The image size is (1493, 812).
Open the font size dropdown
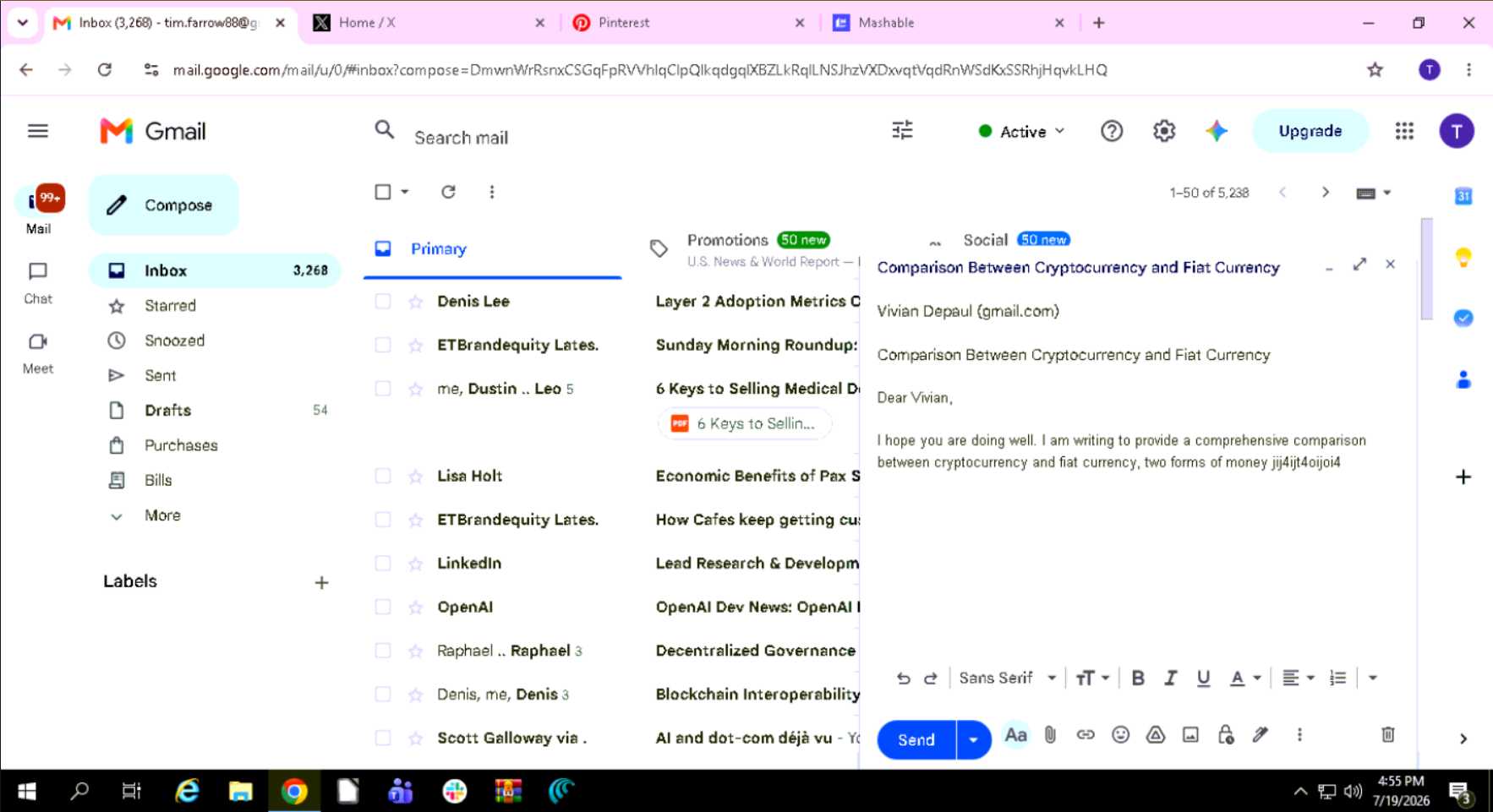(x=1092, y=678)
